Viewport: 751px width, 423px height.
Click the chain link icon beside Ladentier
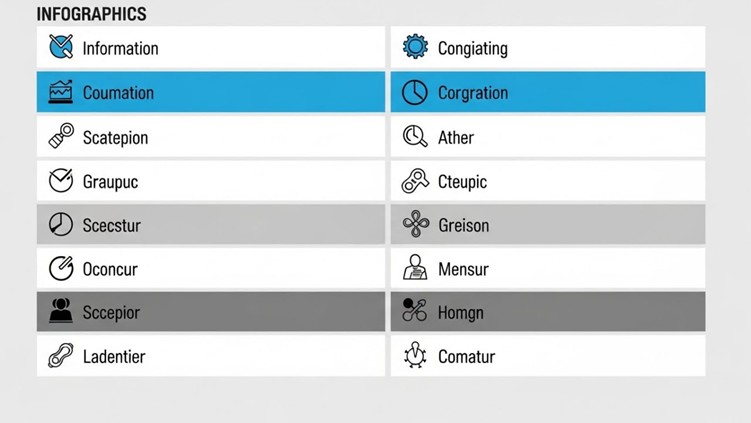(61, 355)
